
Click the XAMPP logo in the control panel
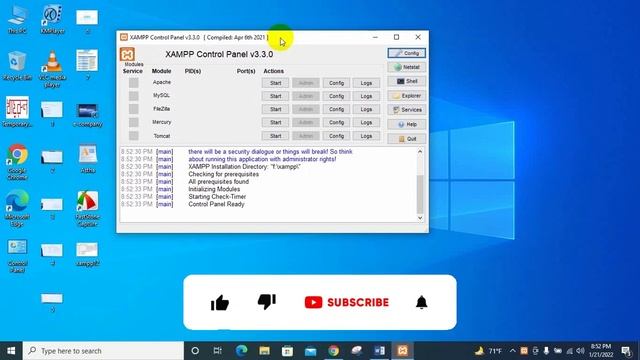coord(127,54)
